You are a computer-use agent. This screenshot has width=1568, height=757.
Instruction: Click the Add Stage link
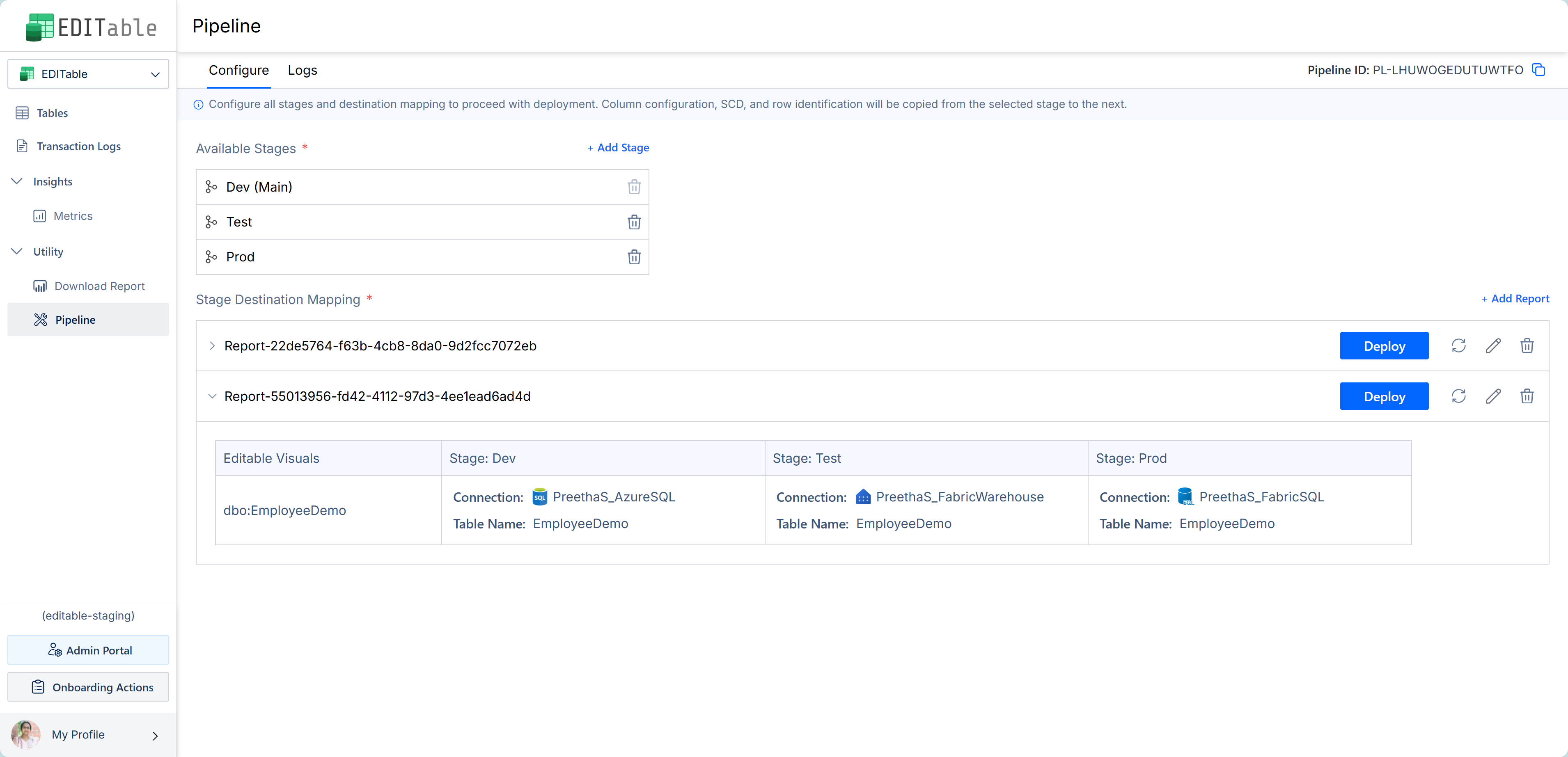click(x=618, y=147)
